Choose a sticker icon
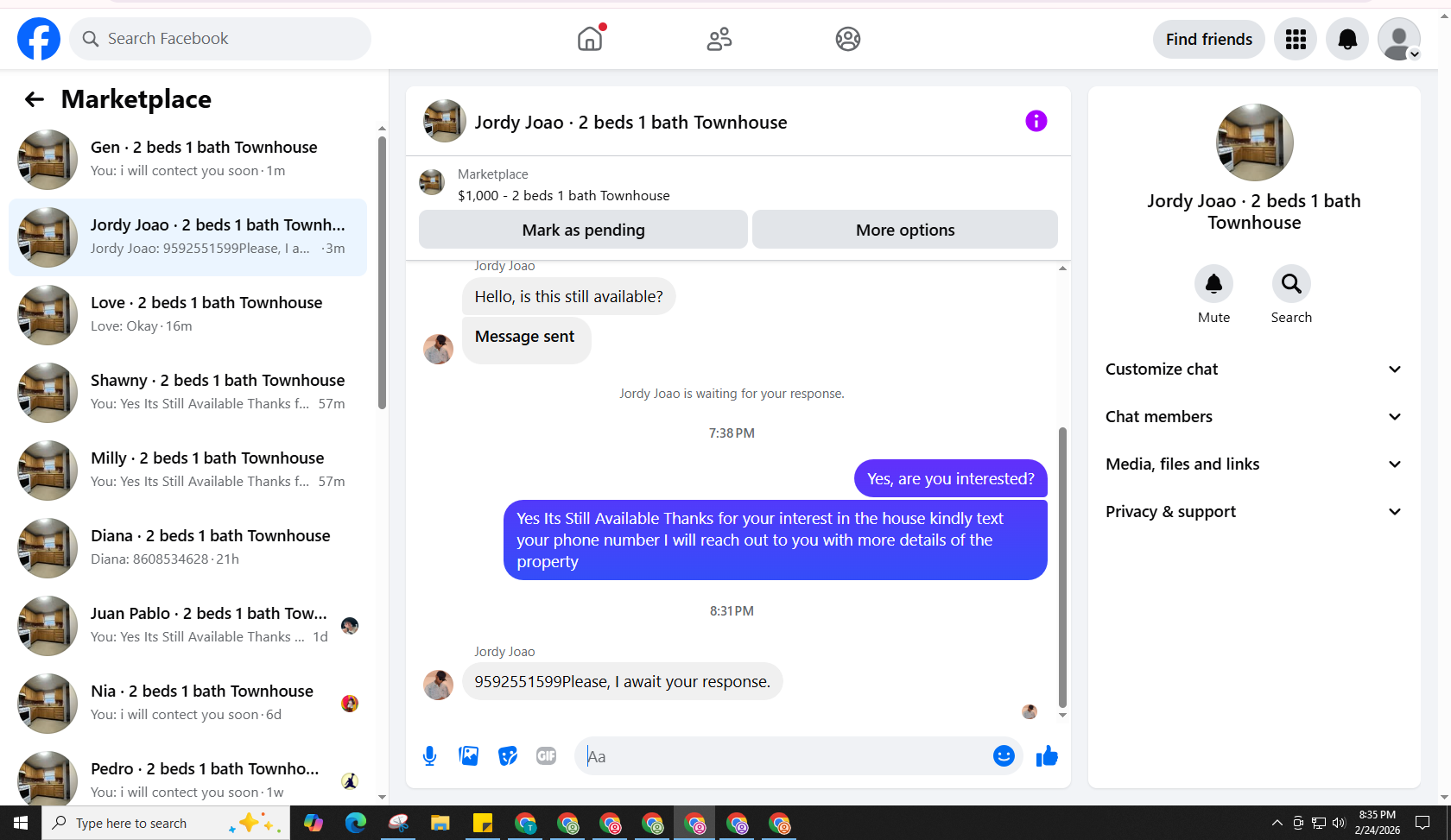This screenshot has width=1451, height=840. tap(508, 756)
